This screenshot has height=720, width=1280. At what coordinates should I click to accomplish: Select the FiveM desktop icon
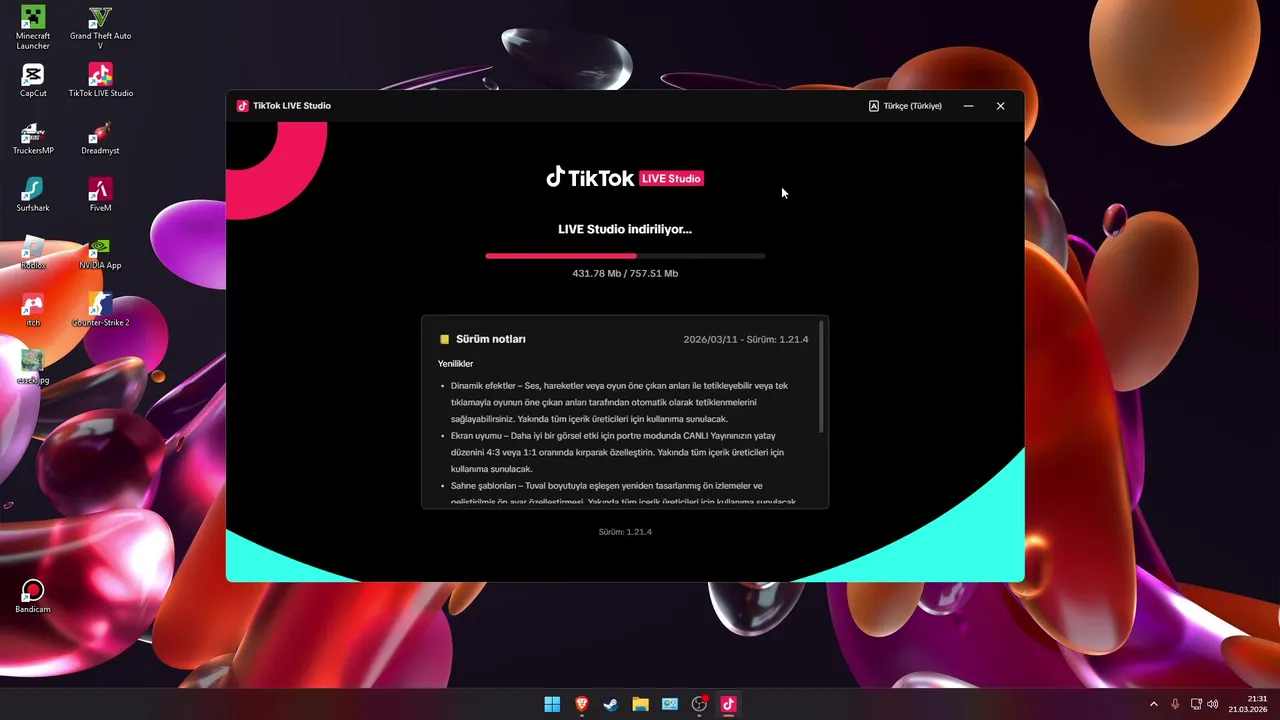[x=100, y=195]
